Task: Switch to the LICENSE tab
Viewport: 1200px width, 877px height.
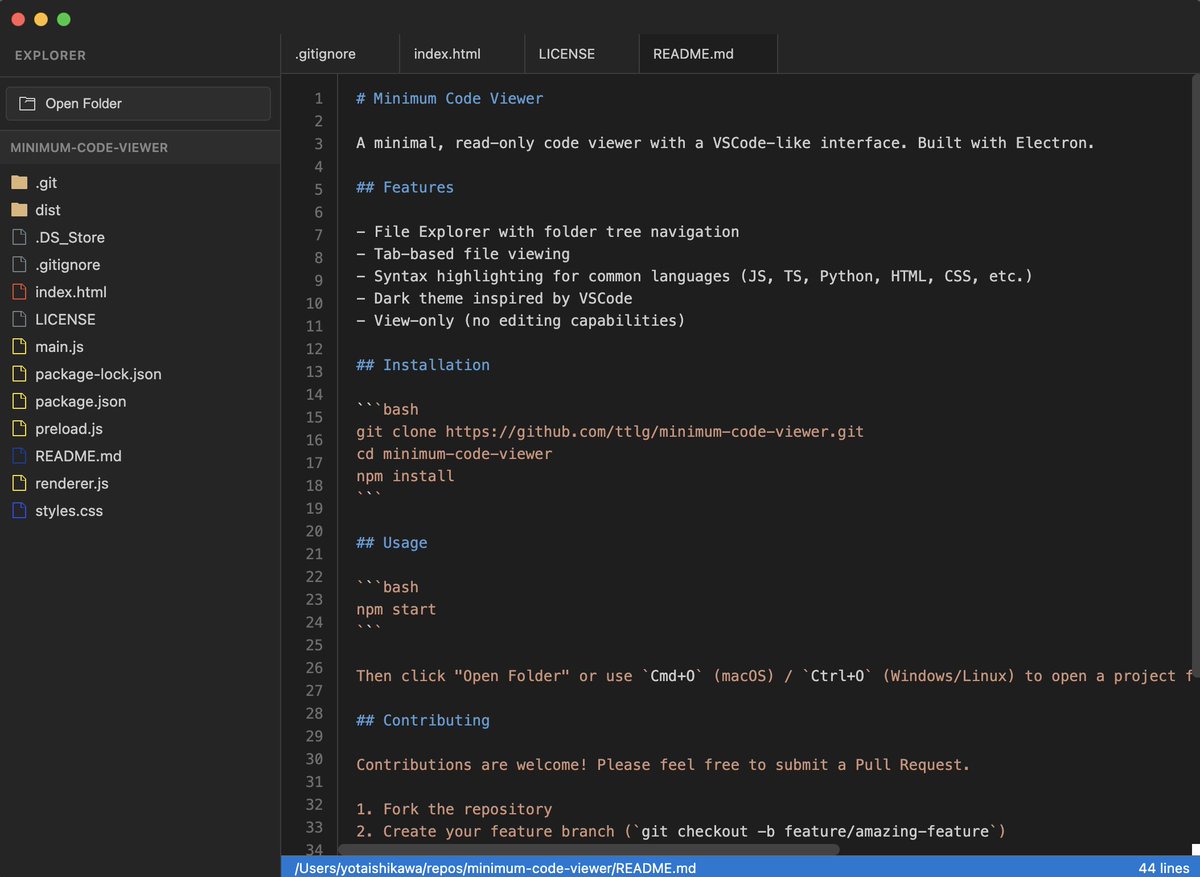Action: [x=567, y=53]
